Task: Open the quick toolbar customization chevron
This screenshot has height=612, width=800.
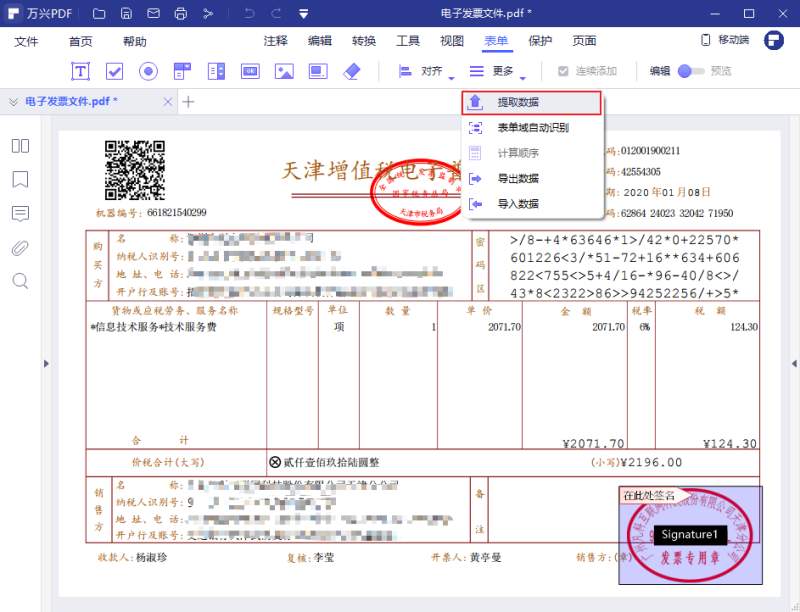Action: click(302, 13)
